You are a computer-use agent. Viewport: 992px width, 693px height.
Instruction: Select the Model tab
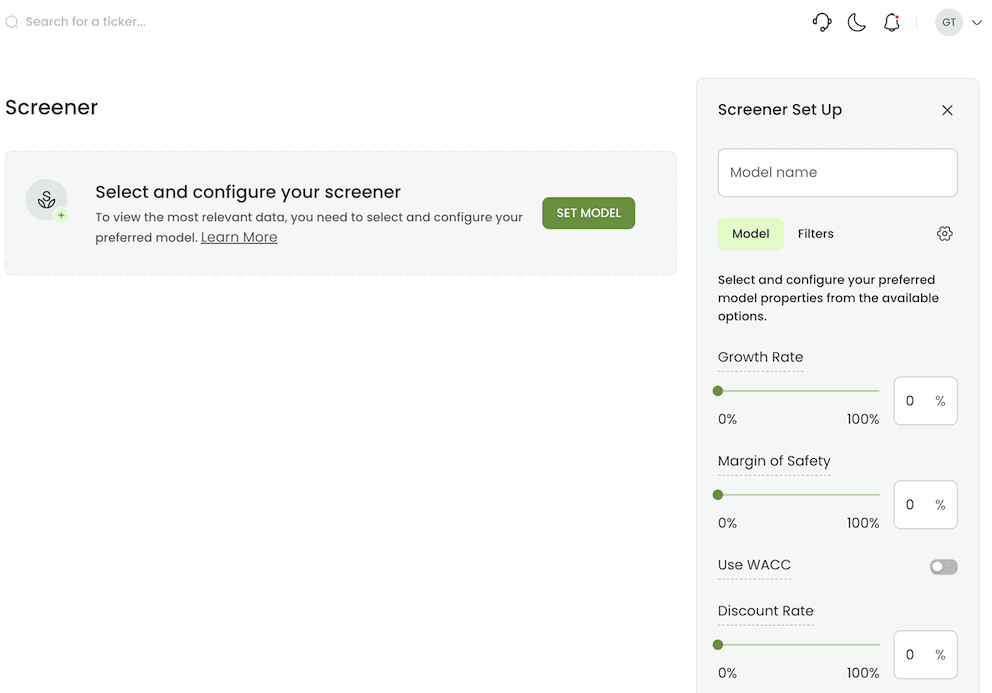pos(750,233)
